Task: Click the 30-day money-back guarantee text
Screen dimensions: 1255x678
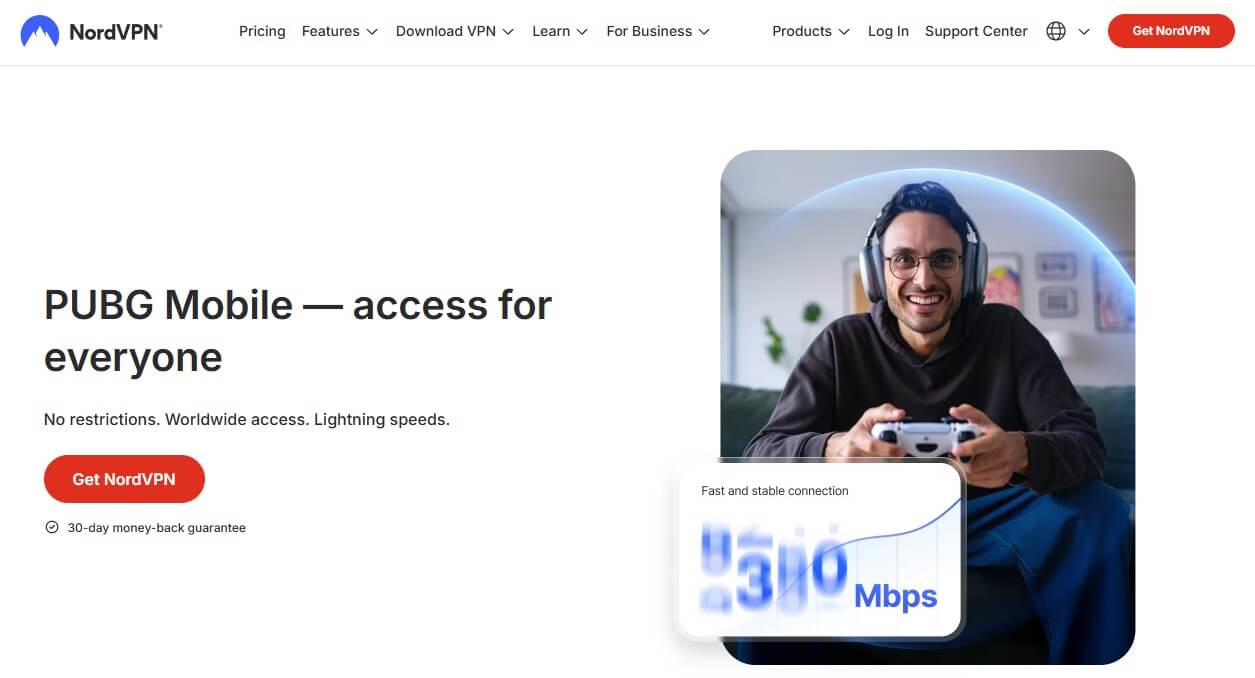Action: 156,527
